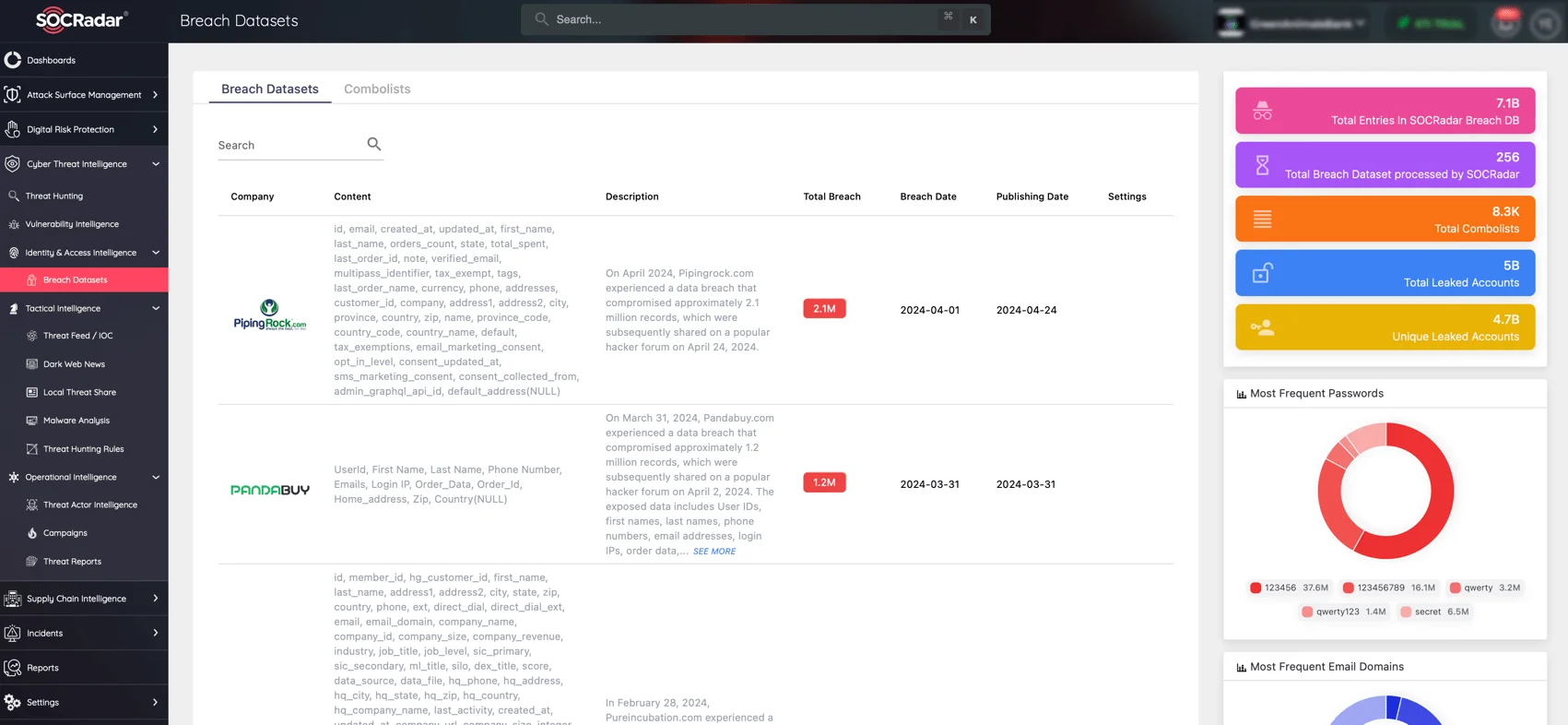
Task: Switch to the Breach Datasets tab
Action: tap(270, 89)
